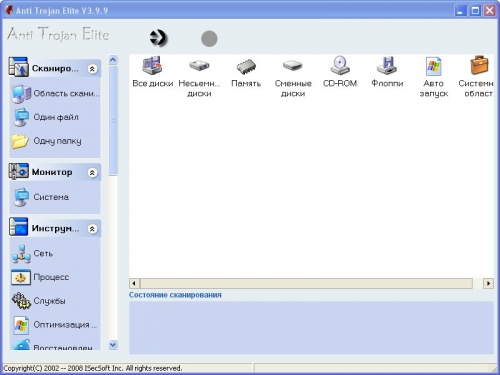Collapse the Инструменты section chevron
This screenshot has width=500, height=375.
(x=92, y=229)
